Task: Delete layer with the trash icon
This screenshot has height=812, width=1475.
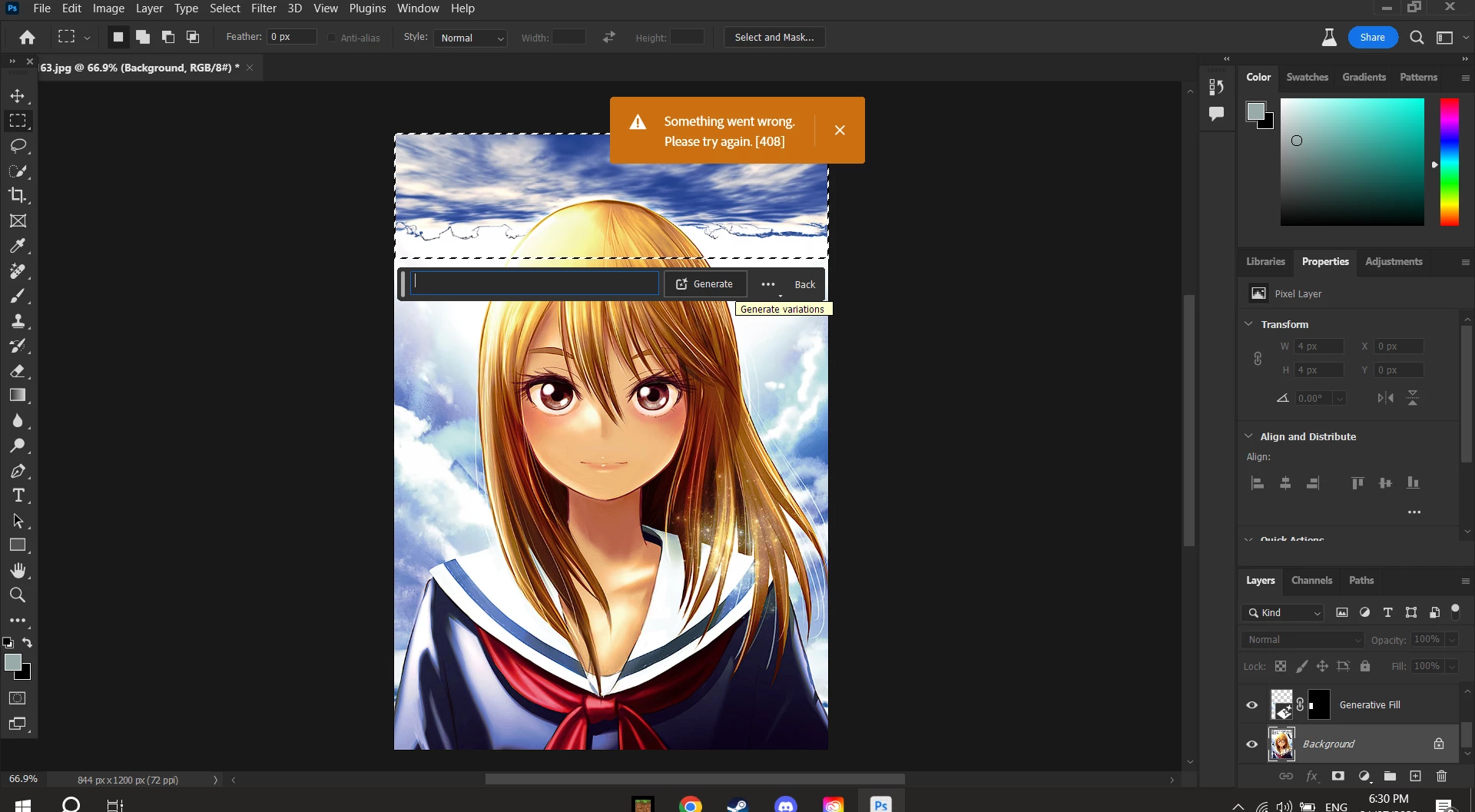Action: click(x=1442, y=776)
